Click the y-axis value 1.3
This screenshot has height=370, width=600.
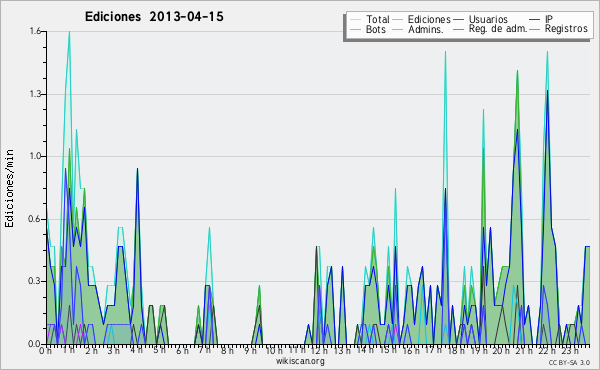pos(35,94)
